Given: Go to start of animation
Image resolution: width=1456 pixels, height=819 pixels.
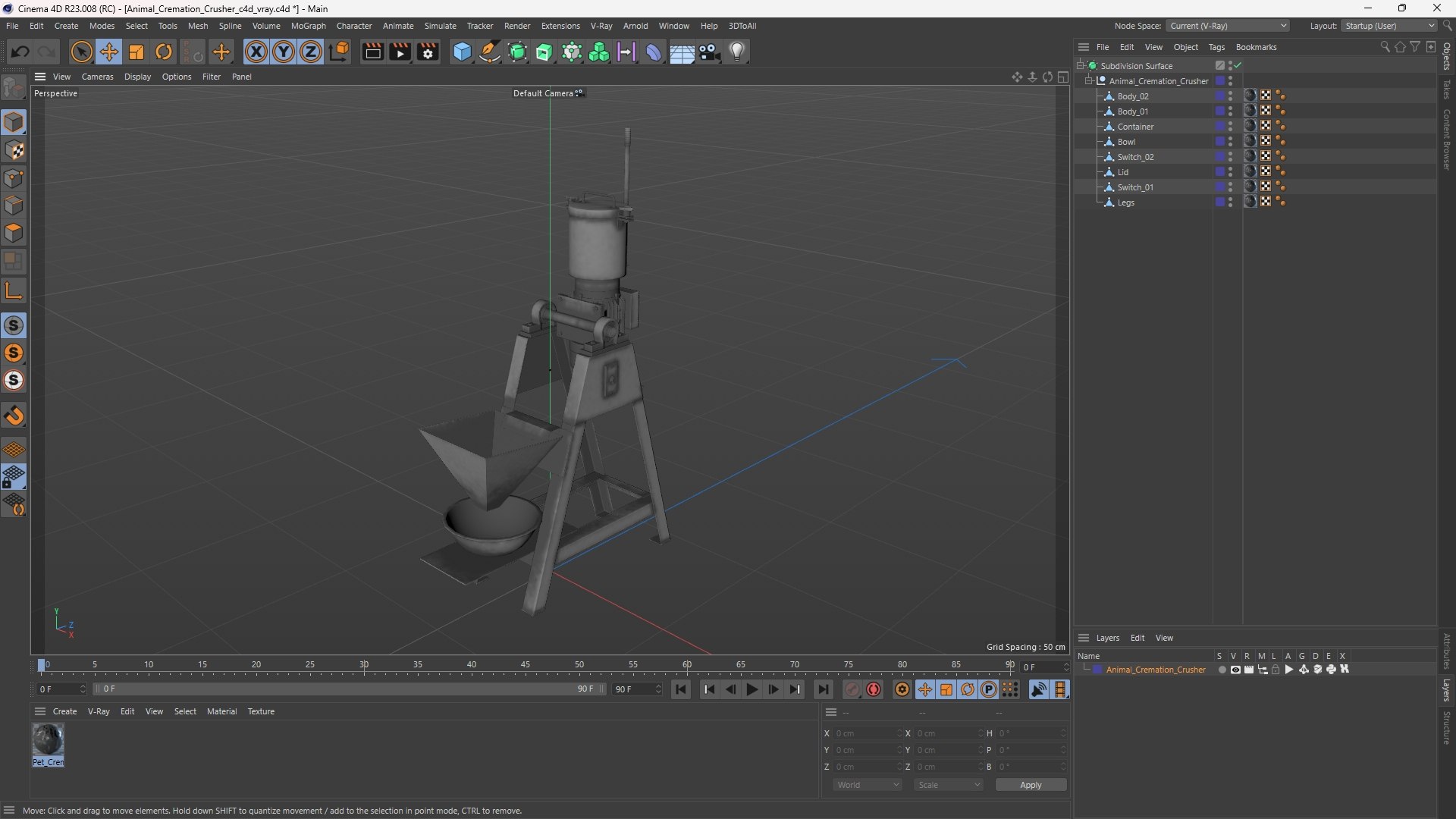Looking at the screenshot, I should 681,689.
